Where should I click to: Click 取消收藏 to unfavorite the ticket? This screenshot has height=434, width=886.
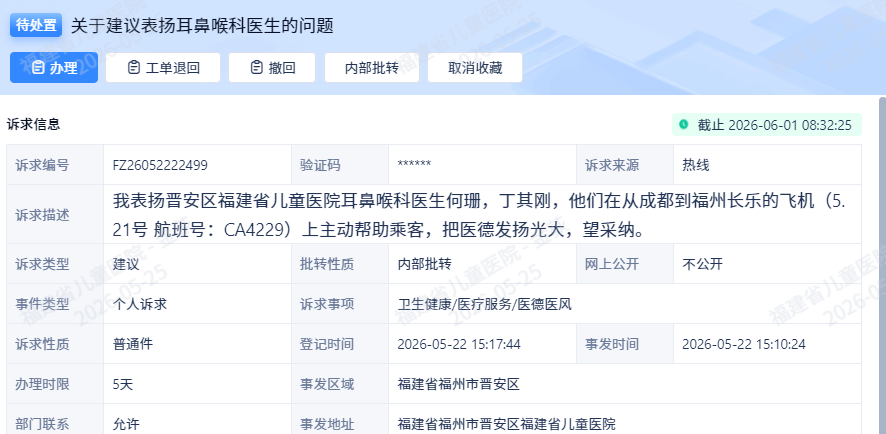point(475,68)
